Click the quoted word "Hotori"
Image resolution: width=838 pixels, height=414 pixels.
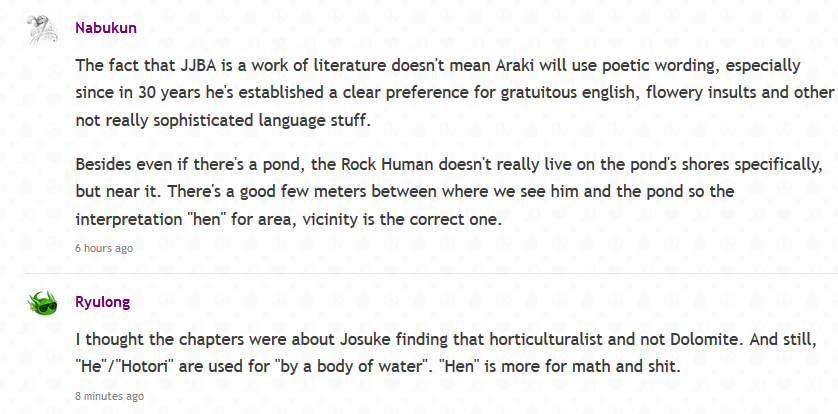pos(124,368)
